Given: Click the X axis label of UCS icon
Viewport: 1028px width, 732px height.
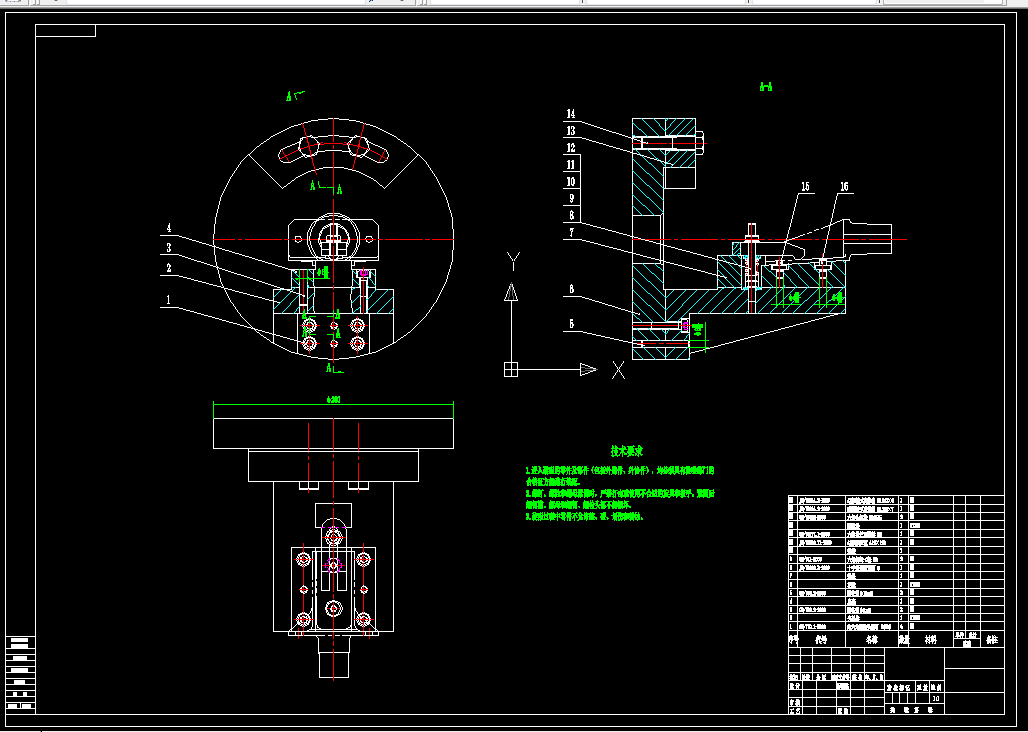Looking at the screenshot, I should coord(618,370).
